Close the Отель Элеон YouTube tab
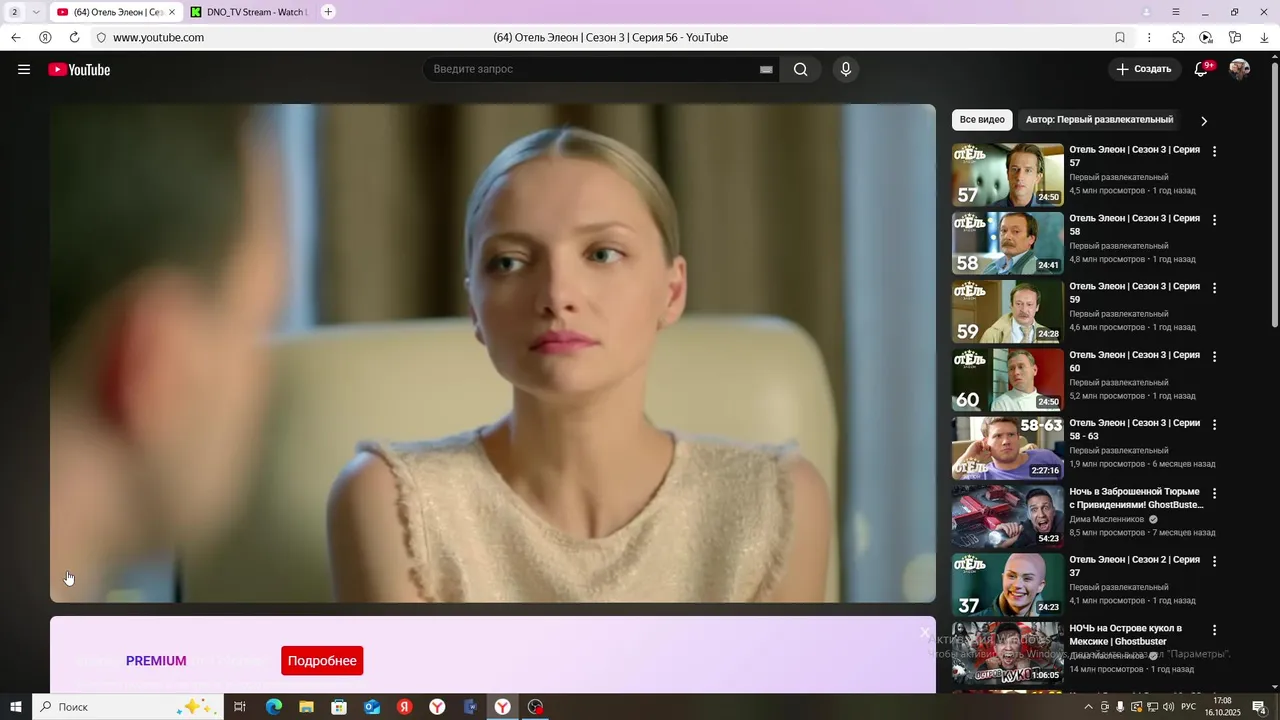This screenshot has width=1280, height=720. (x=171, y=12)
